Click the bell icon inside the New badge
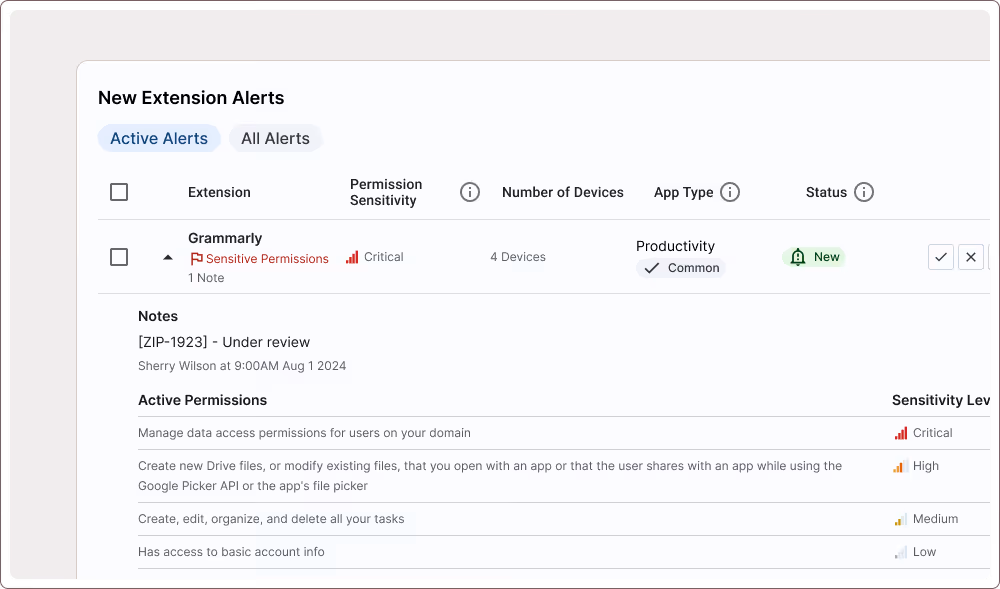This screenshot has width=1000, height=589. (798, 256)
